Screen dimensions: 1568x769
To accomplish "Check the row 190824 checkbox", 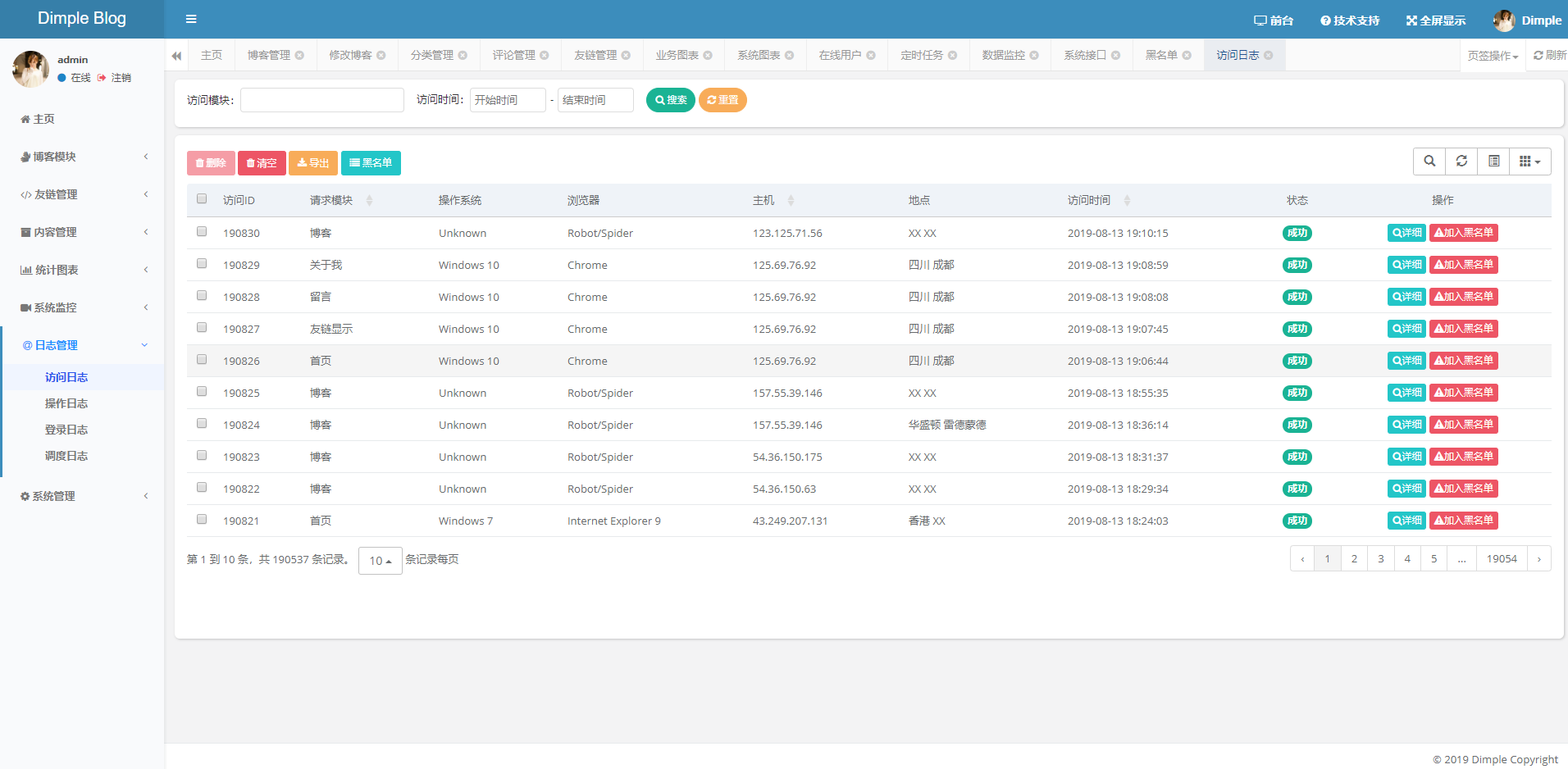I will (202, 424).
